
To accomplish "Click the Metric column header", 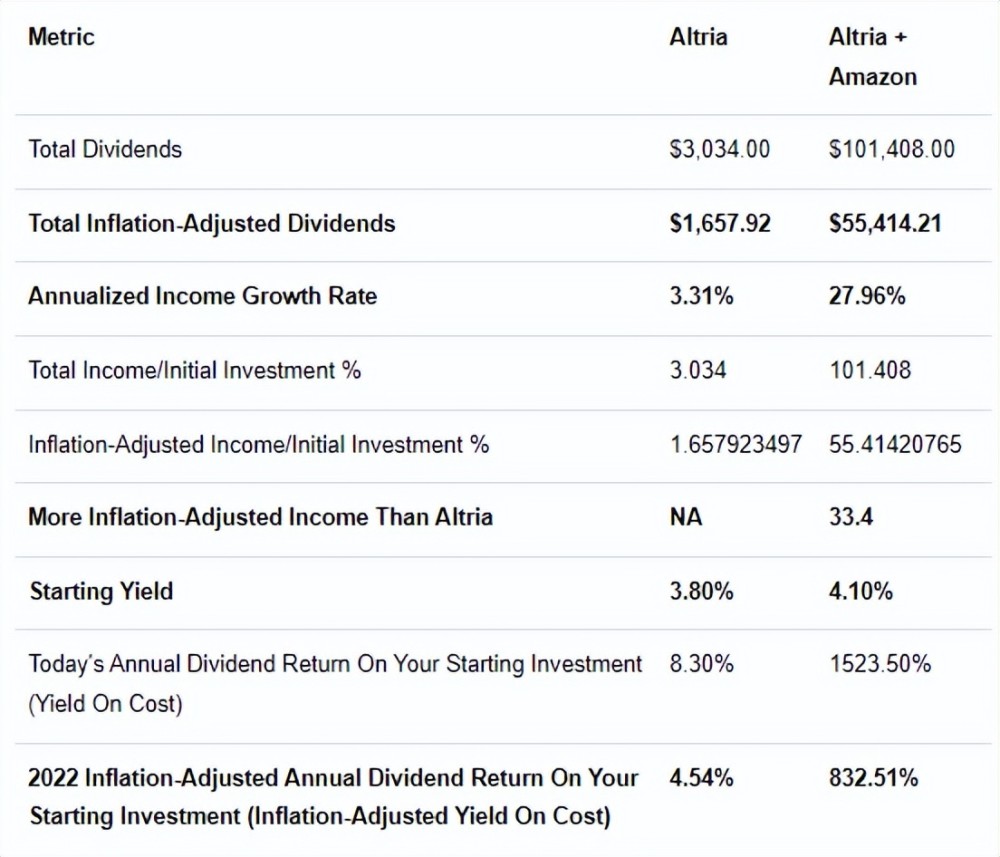I will [61, 37].
